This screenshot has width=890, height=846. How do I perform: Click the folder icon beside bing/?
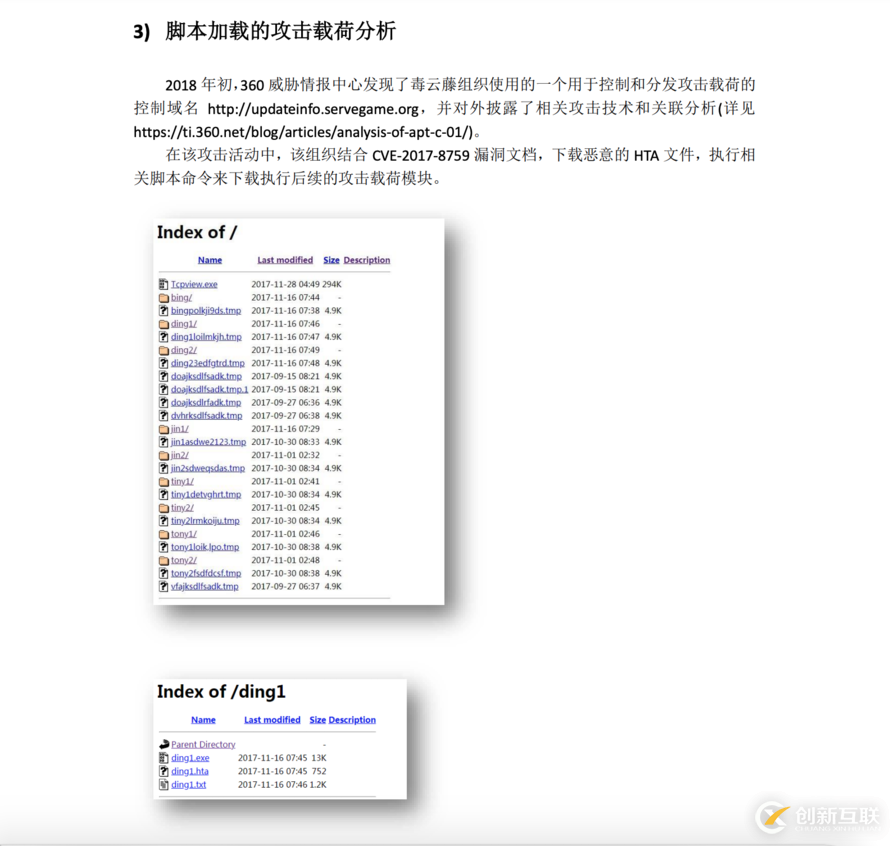(x=166, y=296)
